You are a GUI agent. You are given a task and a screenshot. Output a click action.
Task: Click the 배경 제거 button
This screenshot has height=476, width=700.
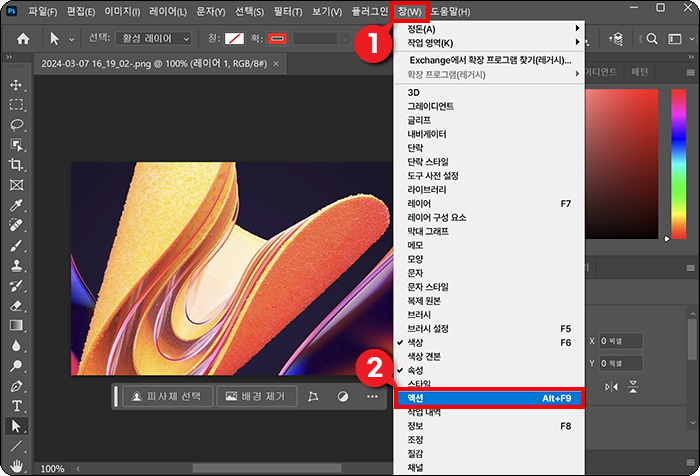coord(257,397)
